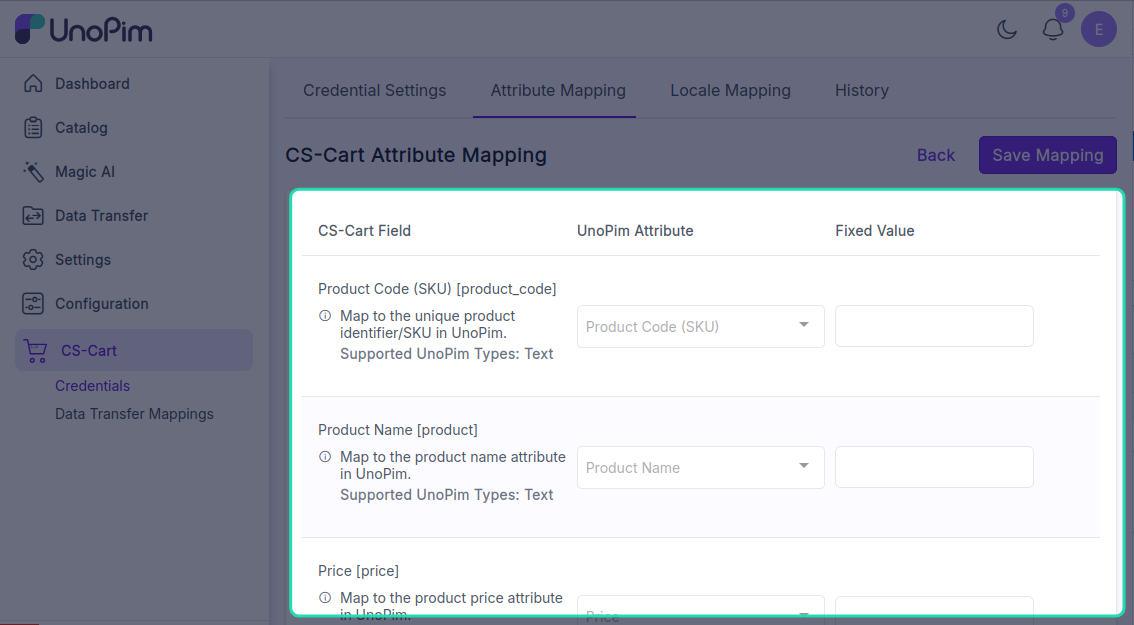The height and width of the screenshot is (625, 1134).
Task: Toggle dark mode moon icon
Action: tap(1007, 30)
